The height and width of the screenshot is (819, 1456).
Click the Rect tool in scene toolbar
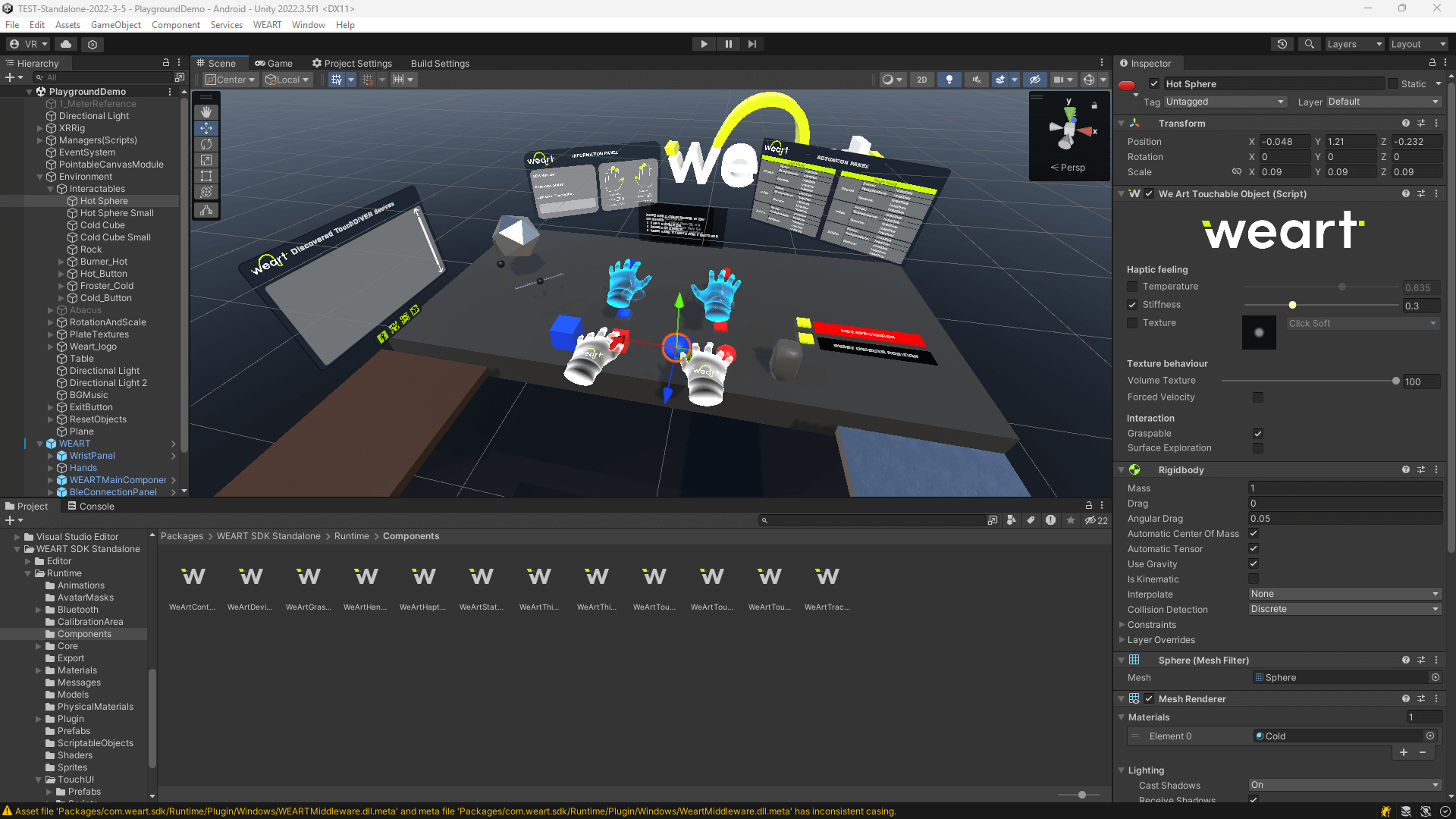click(206, 176)
